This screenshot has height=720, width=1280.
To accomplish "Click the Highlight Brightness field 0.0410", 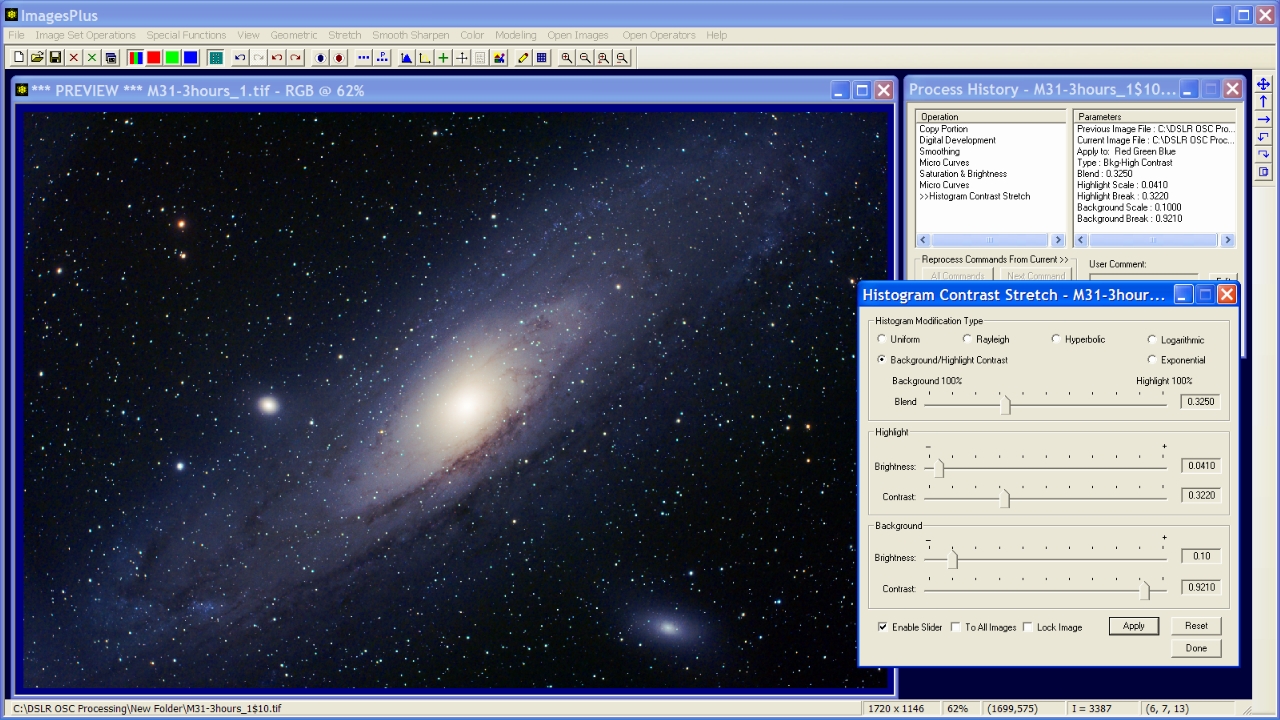I will tap(1200, 466).
